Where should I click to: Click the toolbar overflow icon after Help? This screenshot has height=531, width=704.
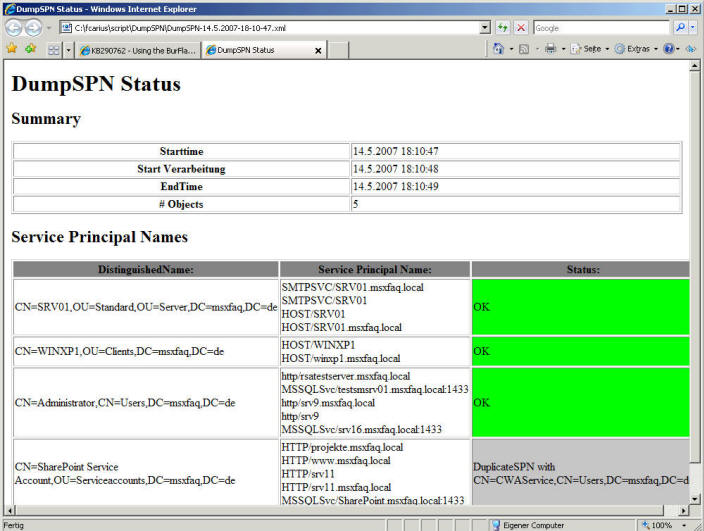[x=691, y=48]
